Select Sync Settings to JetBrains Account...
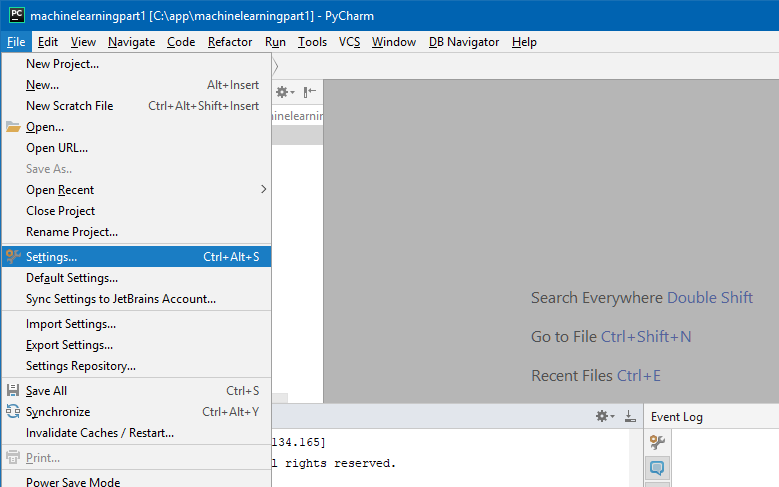779x487 pixels. click(137, 299)
